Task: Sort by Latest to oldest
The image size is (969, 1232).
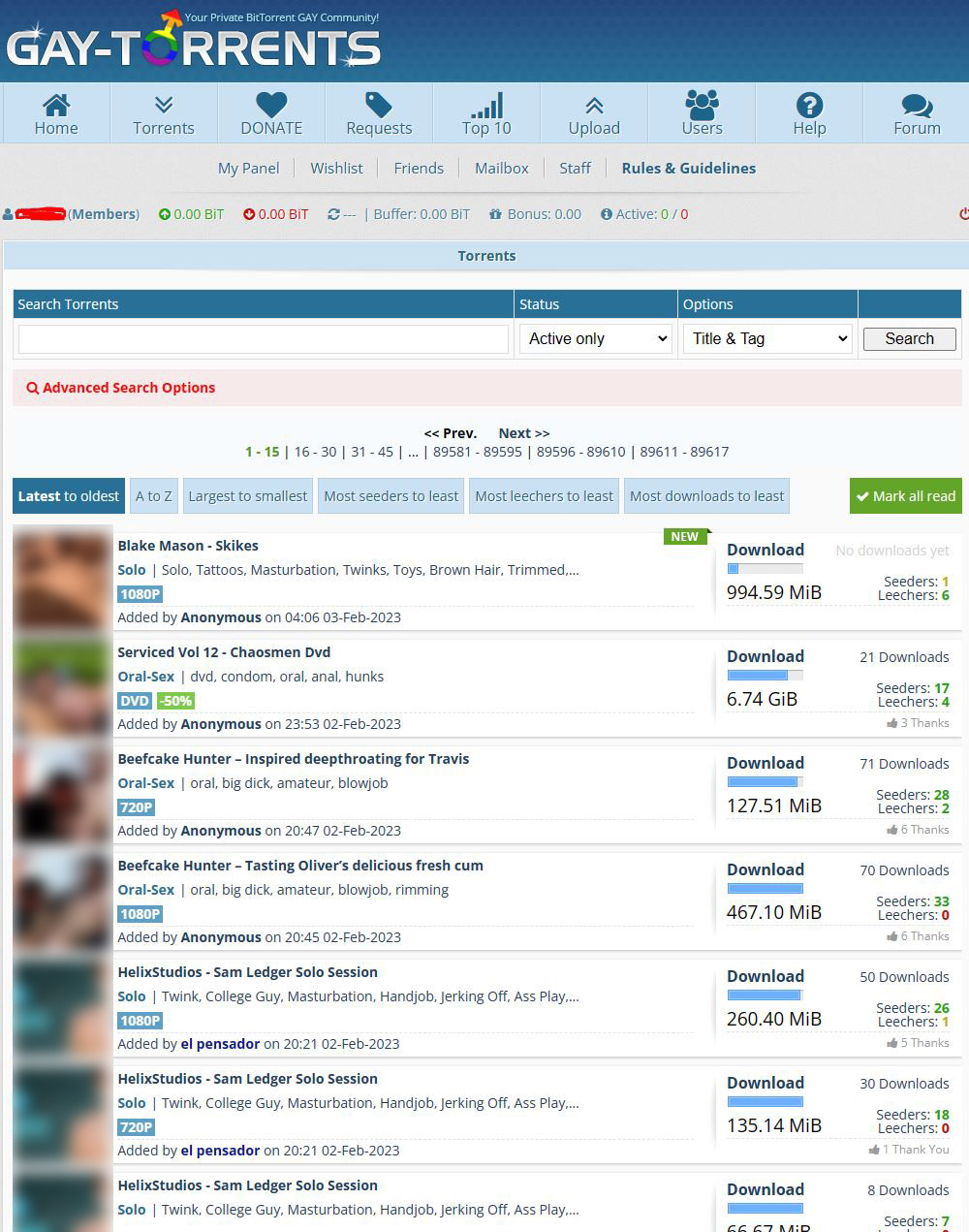Action: point(69,496)
